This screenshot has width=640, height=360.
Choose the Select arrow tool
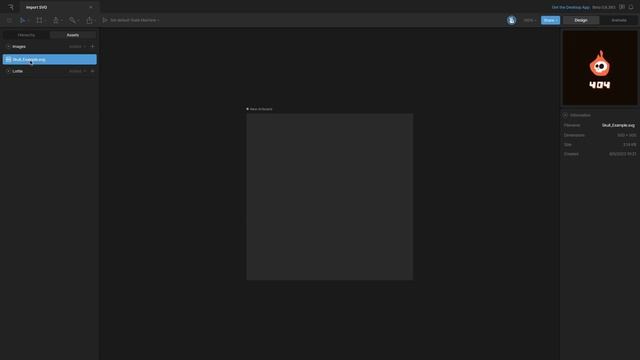(x=23, y=20)
